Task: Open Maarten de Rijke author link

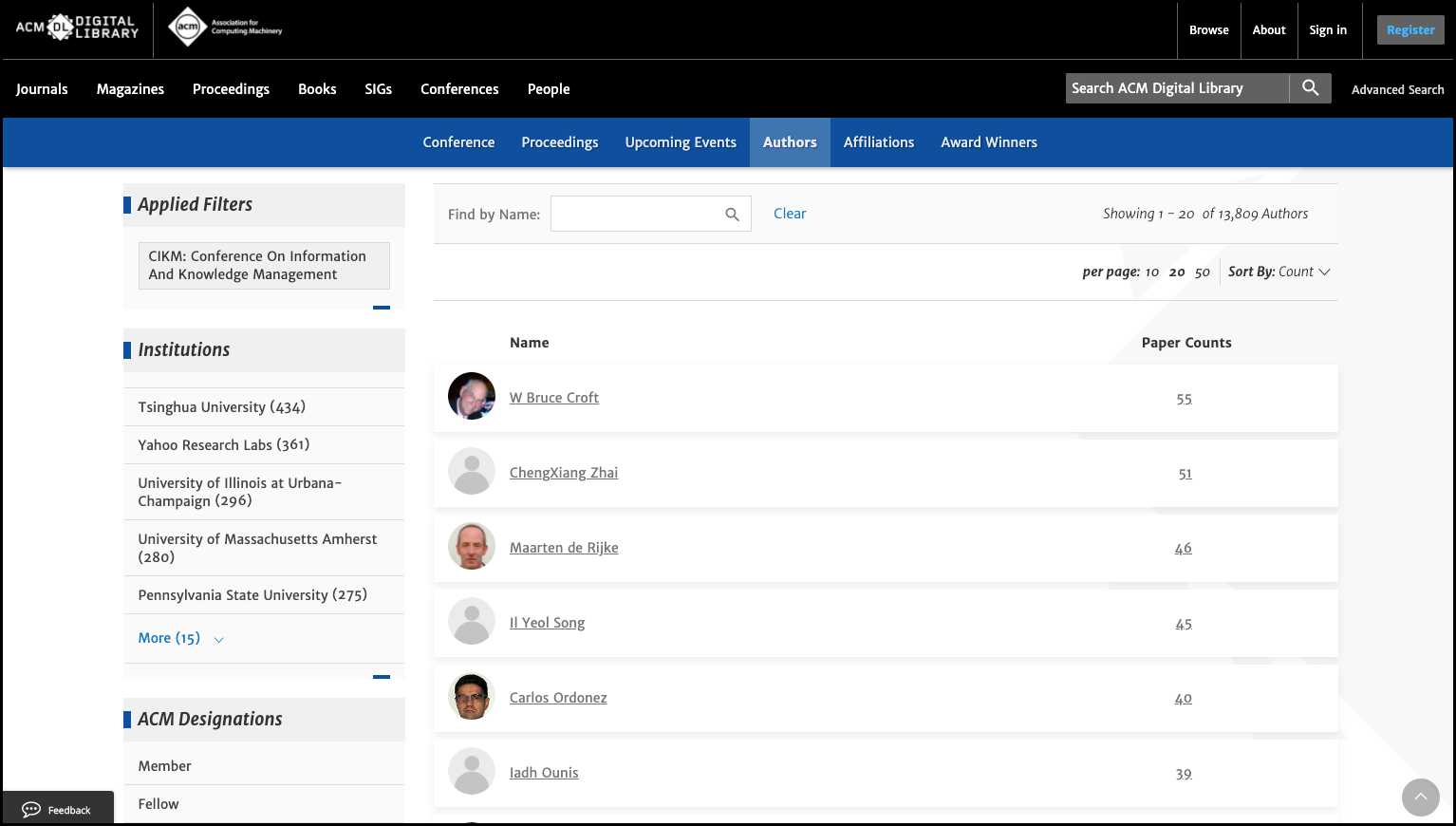Action: [x=564, y=548]
